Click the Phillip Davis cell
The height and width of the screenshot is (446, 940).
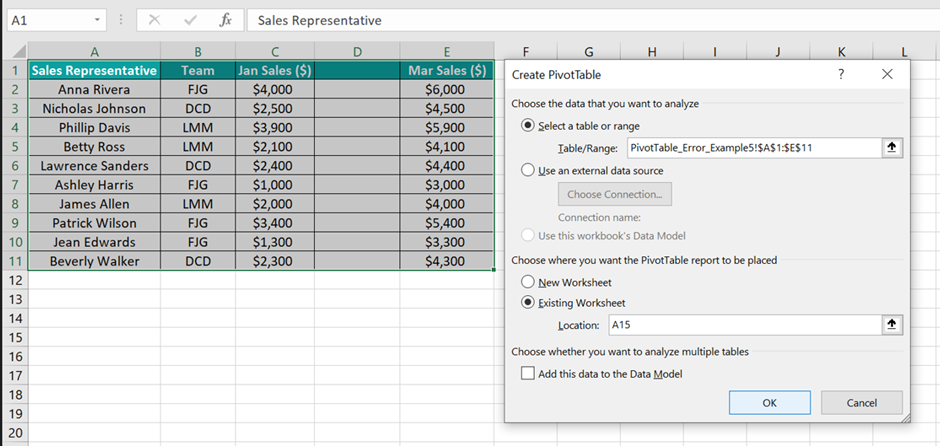(x=94, y=128)
